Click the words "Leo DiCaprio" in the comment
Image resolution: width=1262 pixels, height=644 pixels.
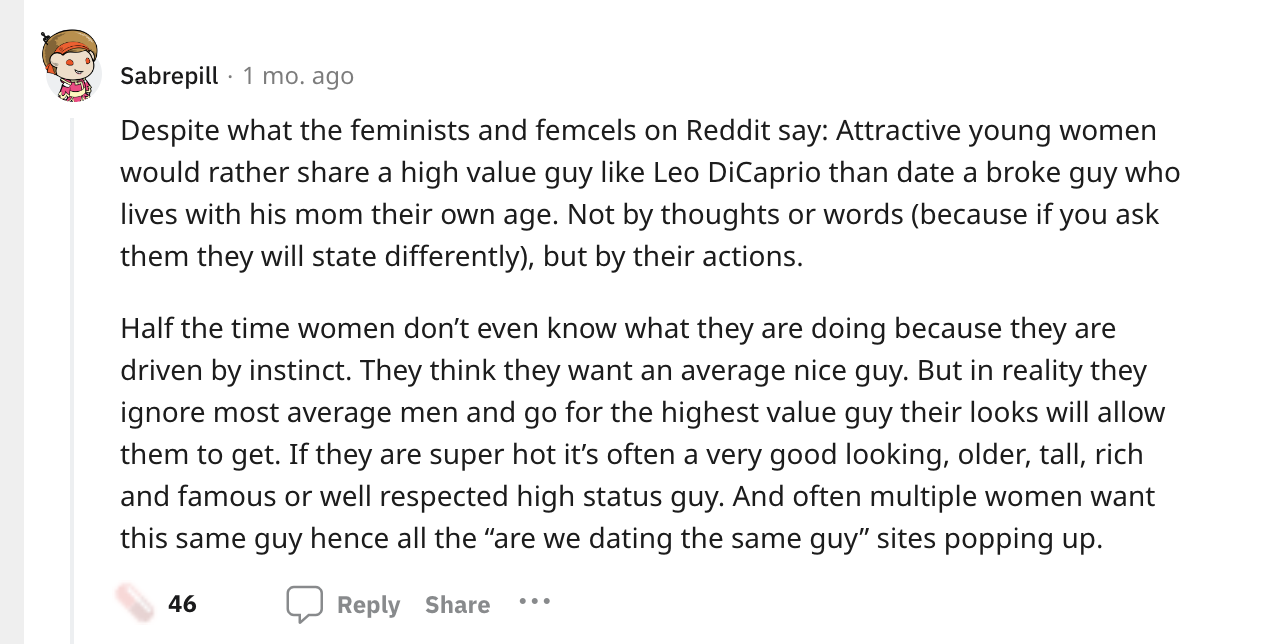739,172
